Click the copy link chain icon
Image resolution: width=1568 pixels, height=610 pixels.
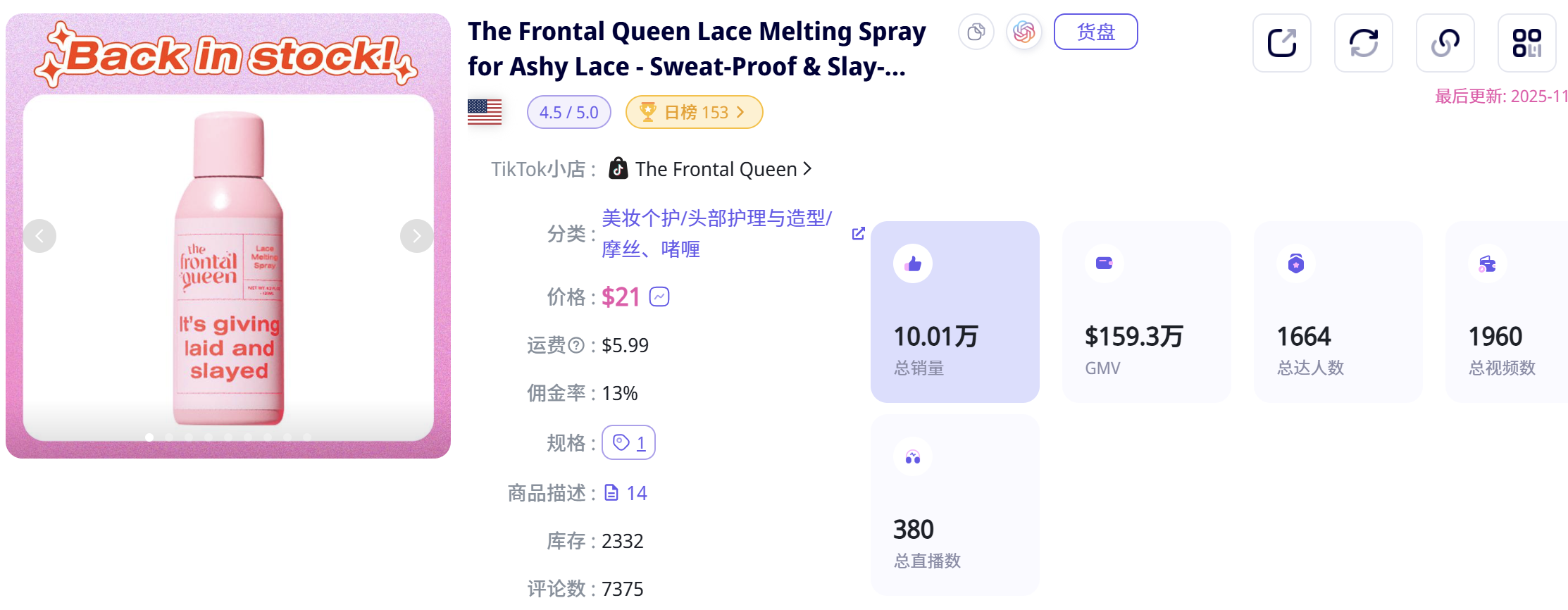point(1445,43)
